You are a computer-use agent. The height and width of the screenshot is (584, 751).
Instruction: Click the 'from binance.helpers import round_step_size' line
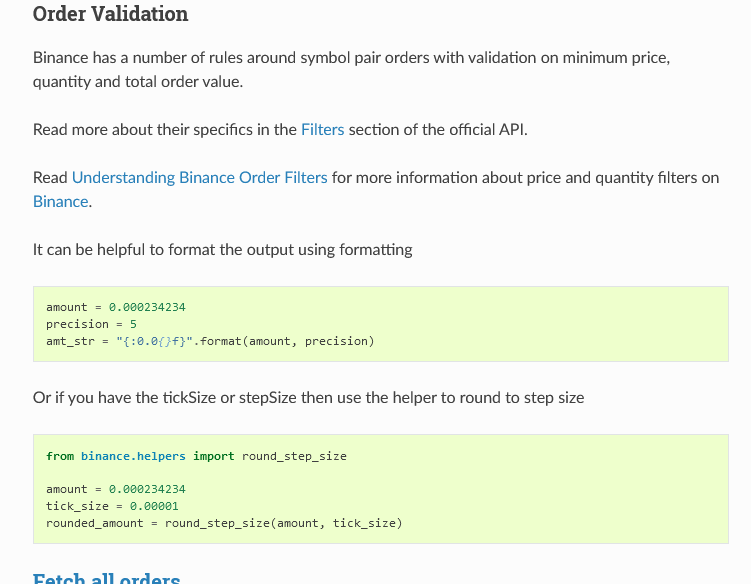tap(196, 456)
